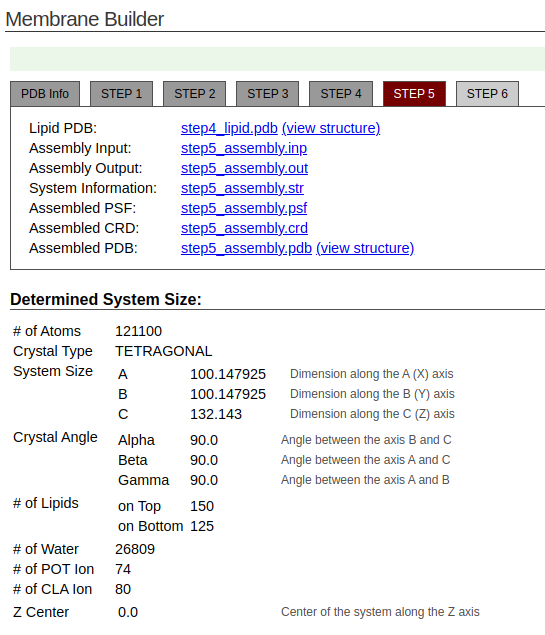
Task: Click the 'Assembled CRD:' label
Action: 84,228
